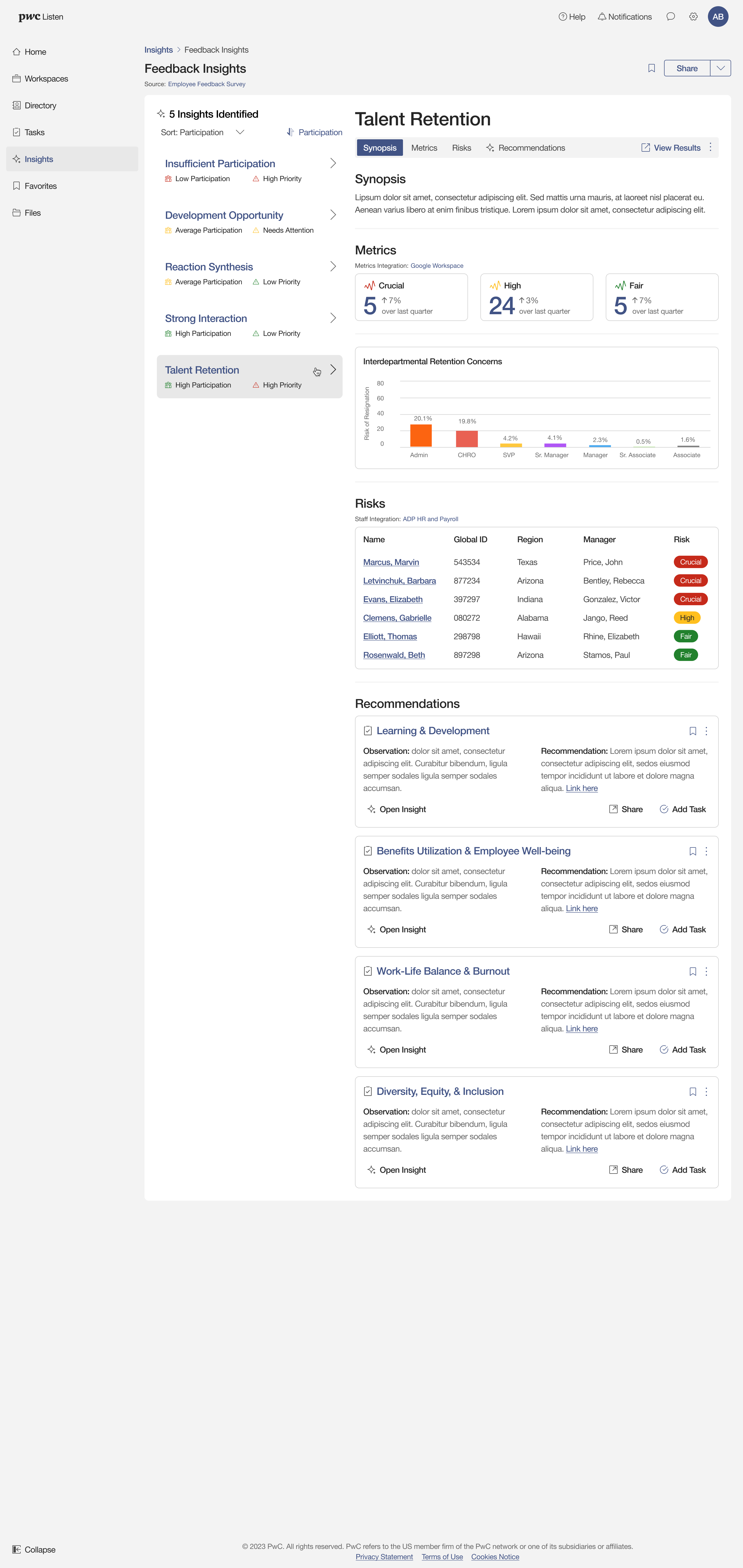Switch to the Risks tab
This screenshot has width=743, height=1568.
(x=461, y=148)
